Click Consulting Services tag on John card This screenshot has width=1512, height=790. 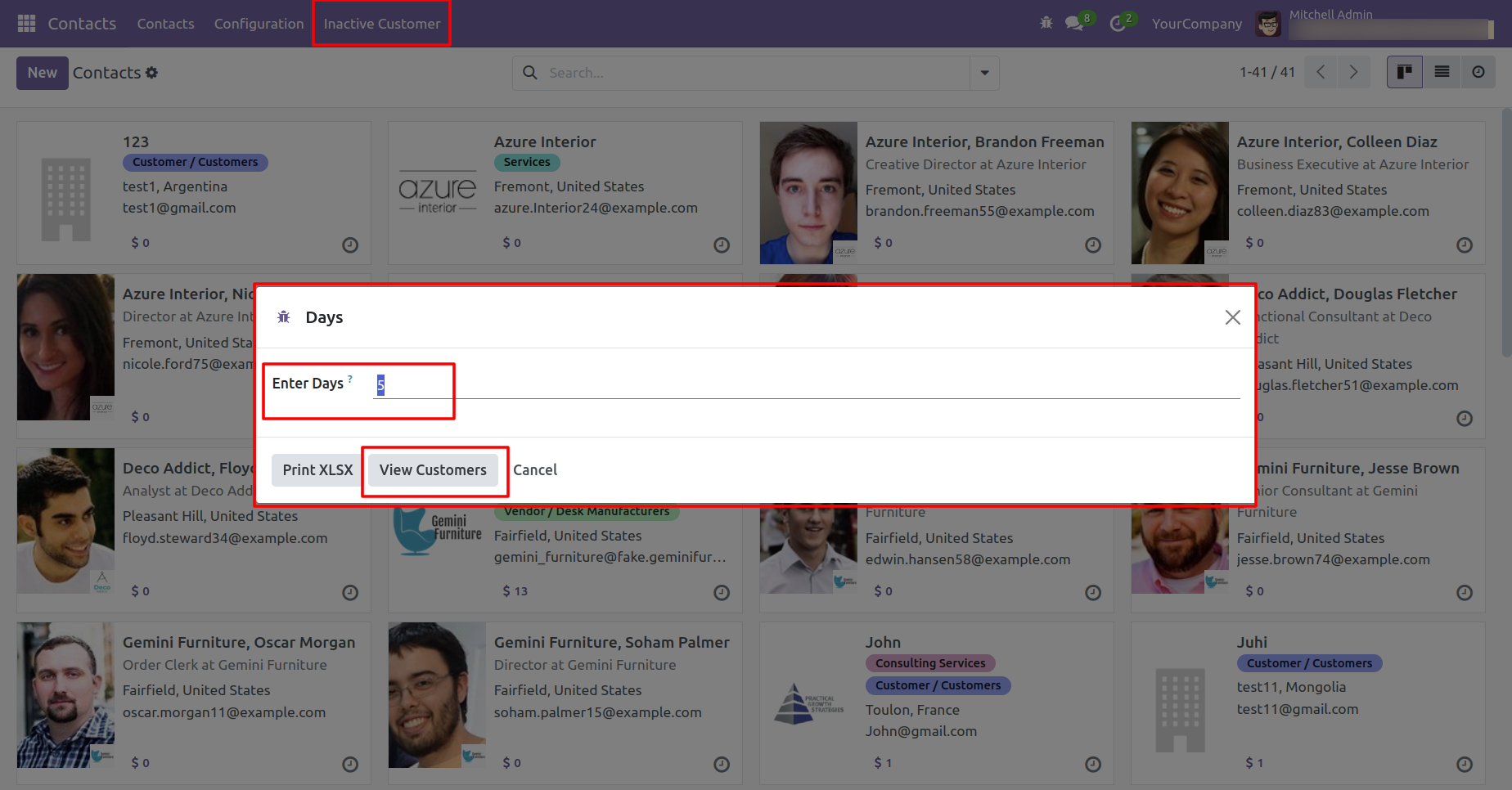tap(930, 663)
